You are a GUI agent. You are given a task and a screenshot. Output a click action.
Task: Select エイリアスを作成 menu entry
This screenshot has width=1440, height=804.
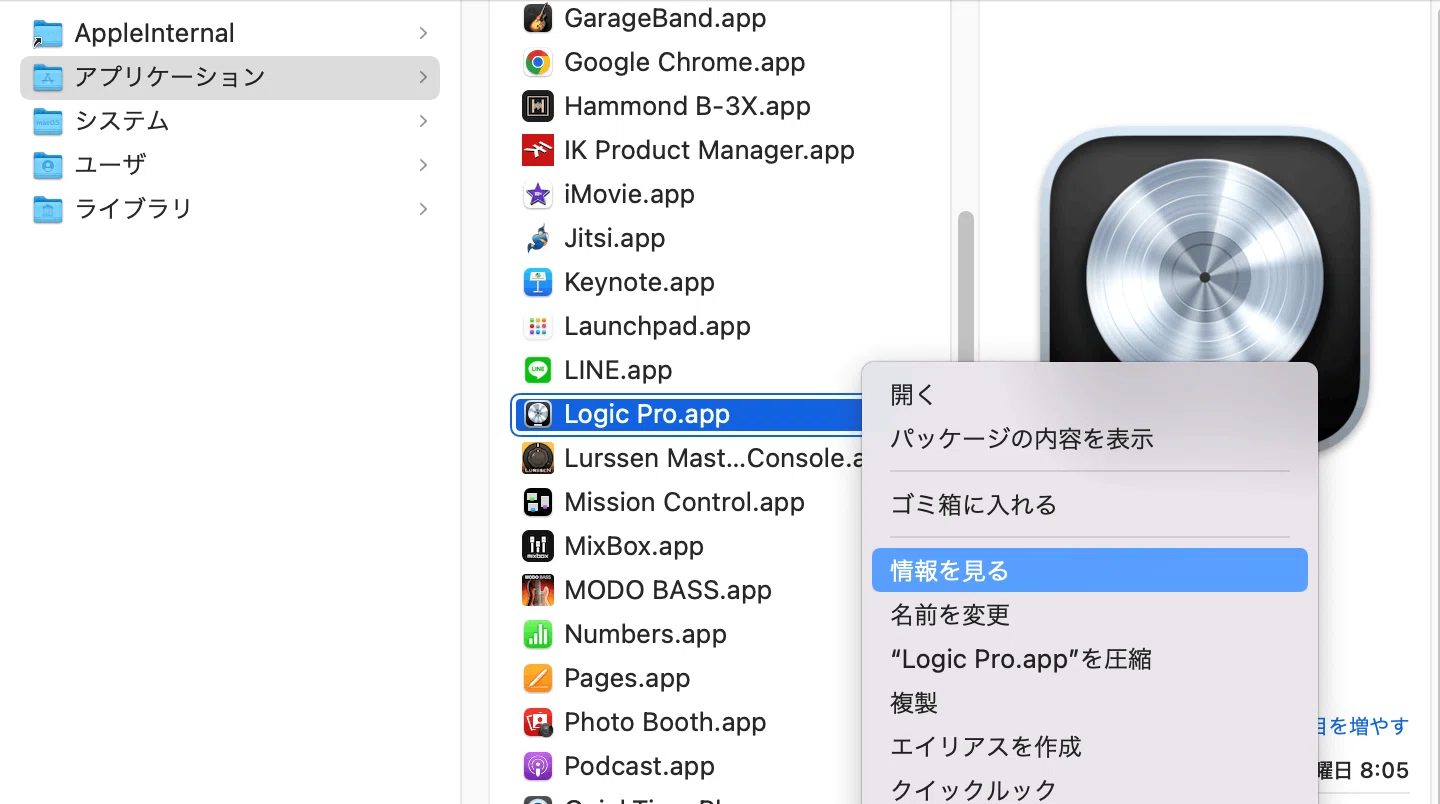[x=1089, y=746]
